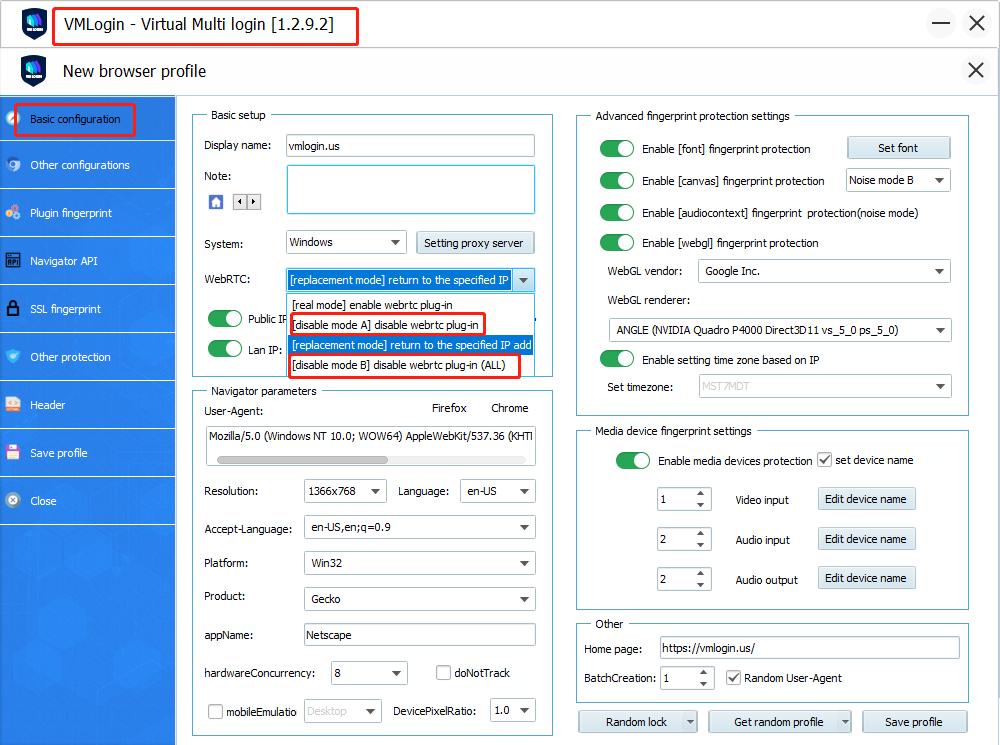Check the doNotTrack checkbox

point(444,673)
